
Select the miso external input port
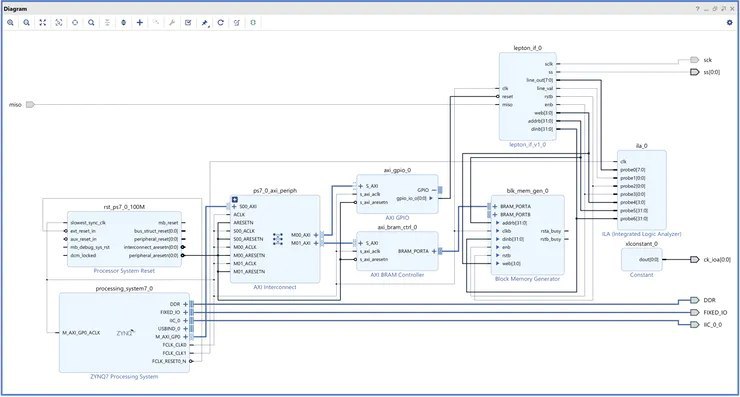30,104
